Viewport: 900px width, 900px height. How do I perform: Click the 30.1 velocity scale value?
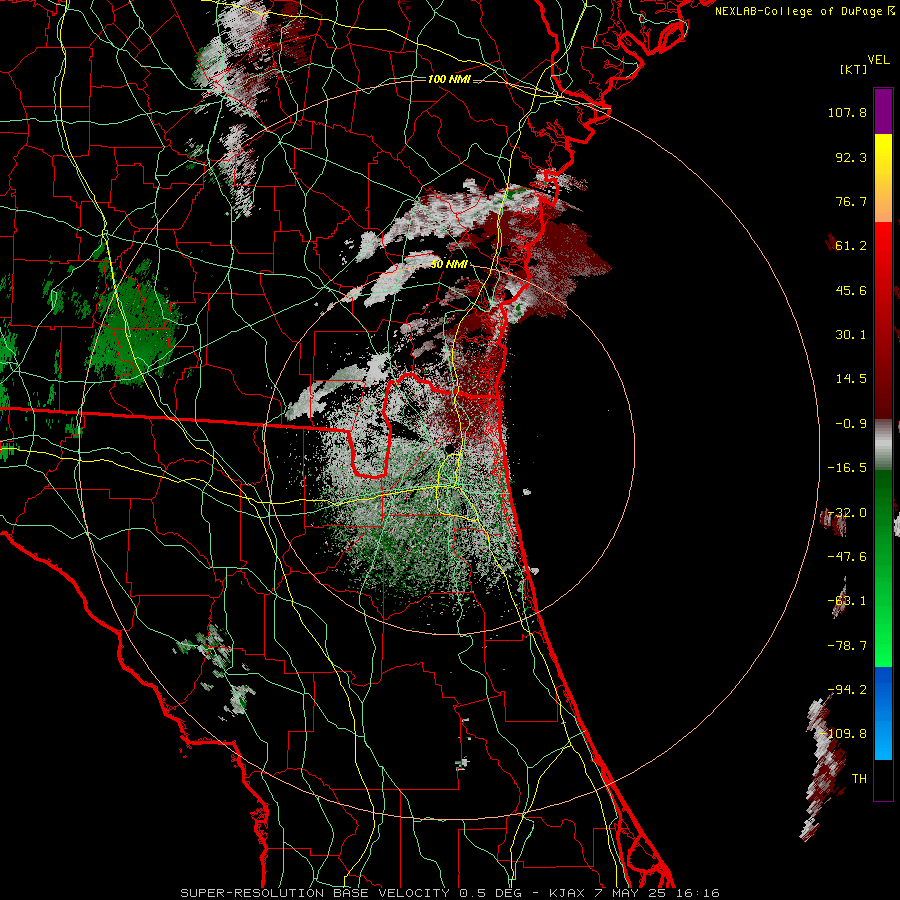click(x=851, y=335)
